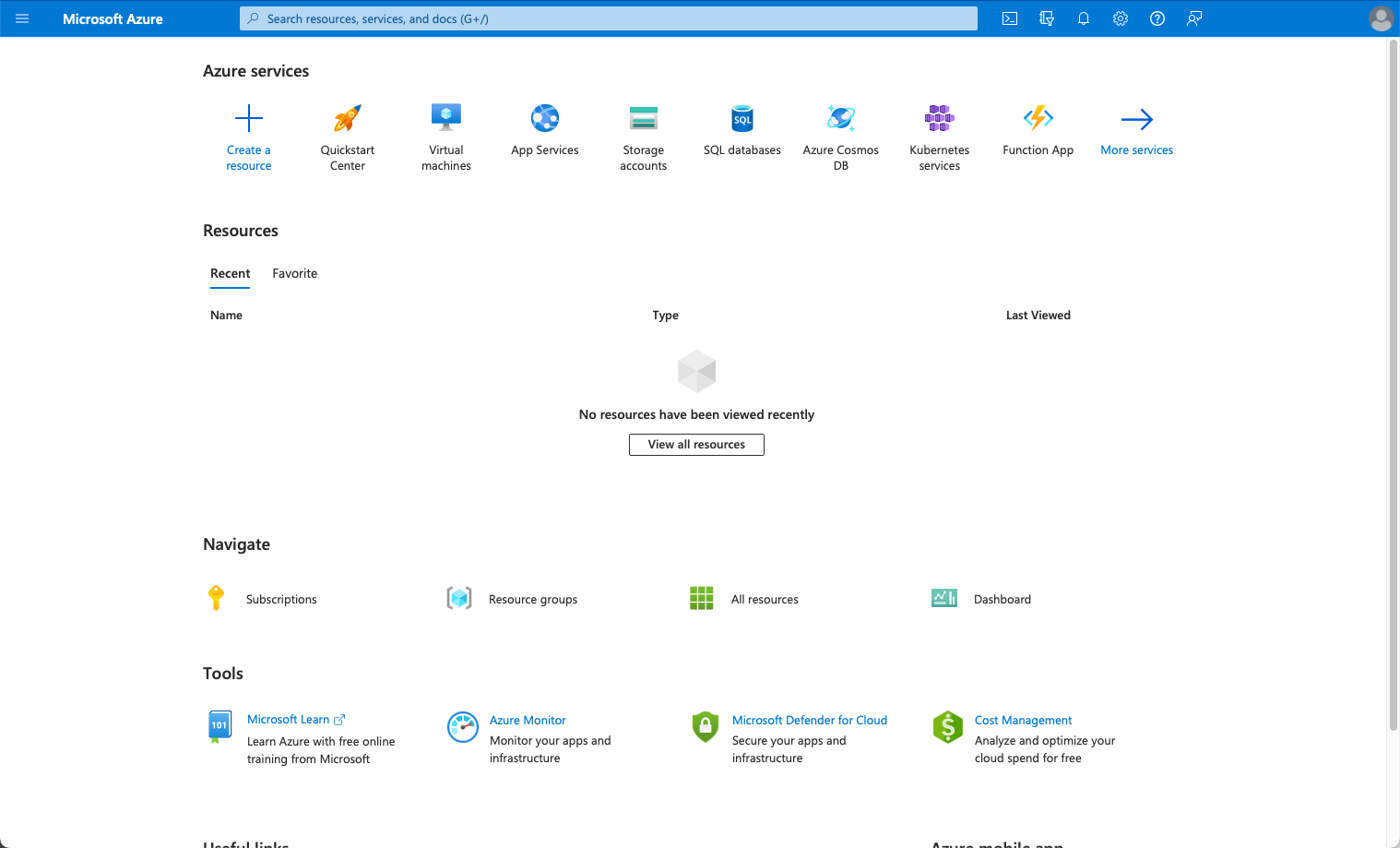Screen dimensions: 1400x848
Task: Open the Help question mark icon
Action: point(1157,18)
